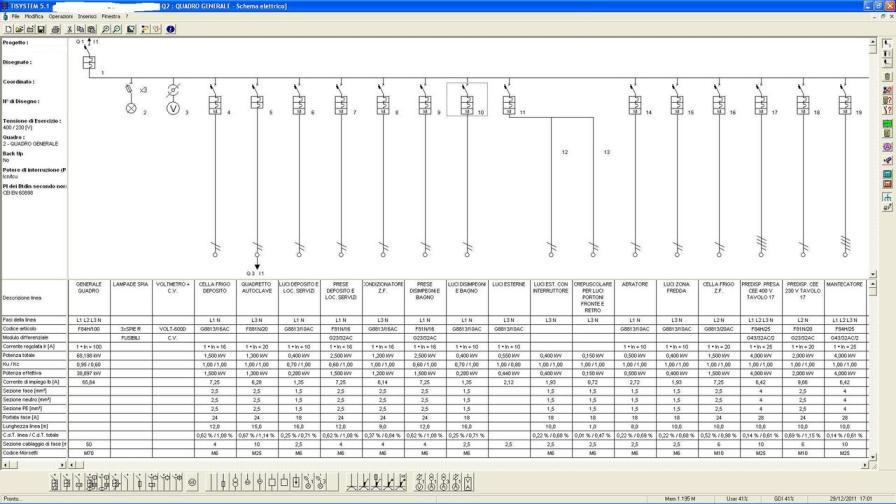Open the Operazioni menu
Image resolution: width=896 pixels, height=504 pixels.
tap(60, 17)
